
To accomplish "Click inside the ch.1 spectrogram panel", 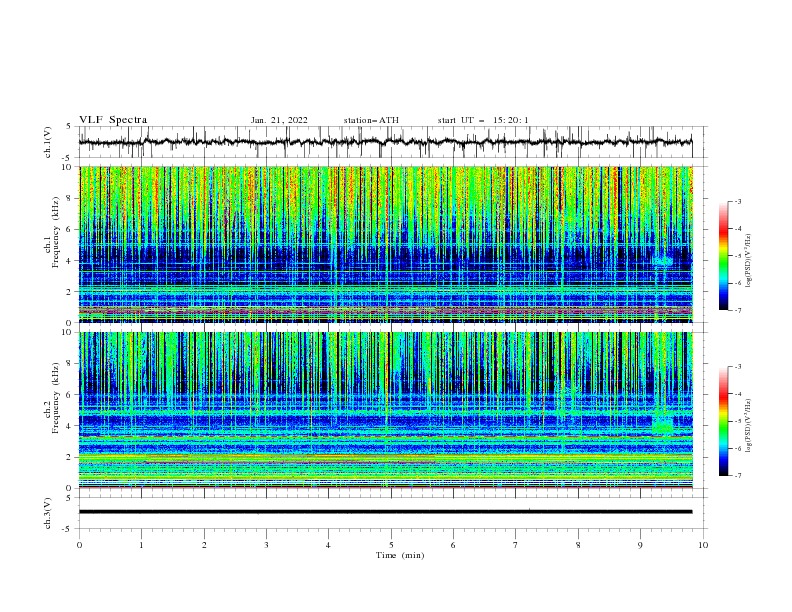I will click(x=385, y=244).
